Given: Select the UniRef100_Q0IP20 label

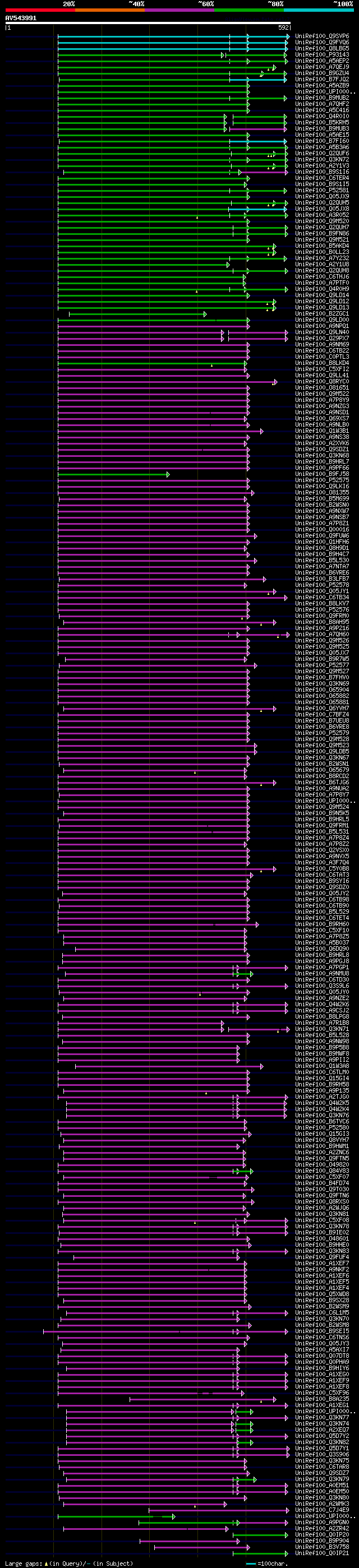Looking at the screenshot, I should [322, 1535].
